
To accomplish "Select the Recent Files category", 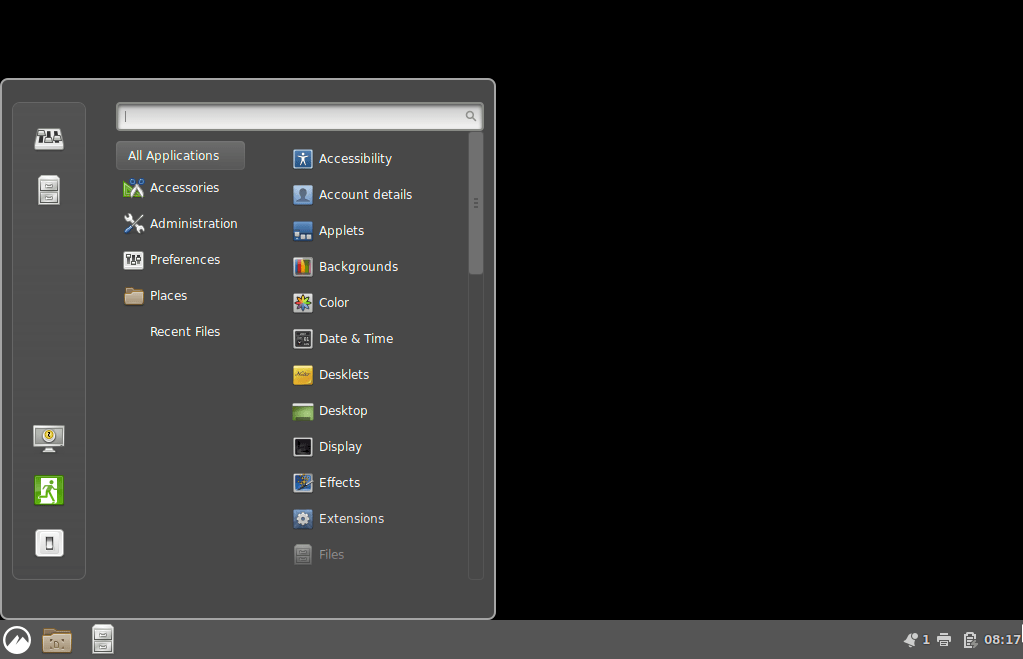I will click(x=185, y=331).
